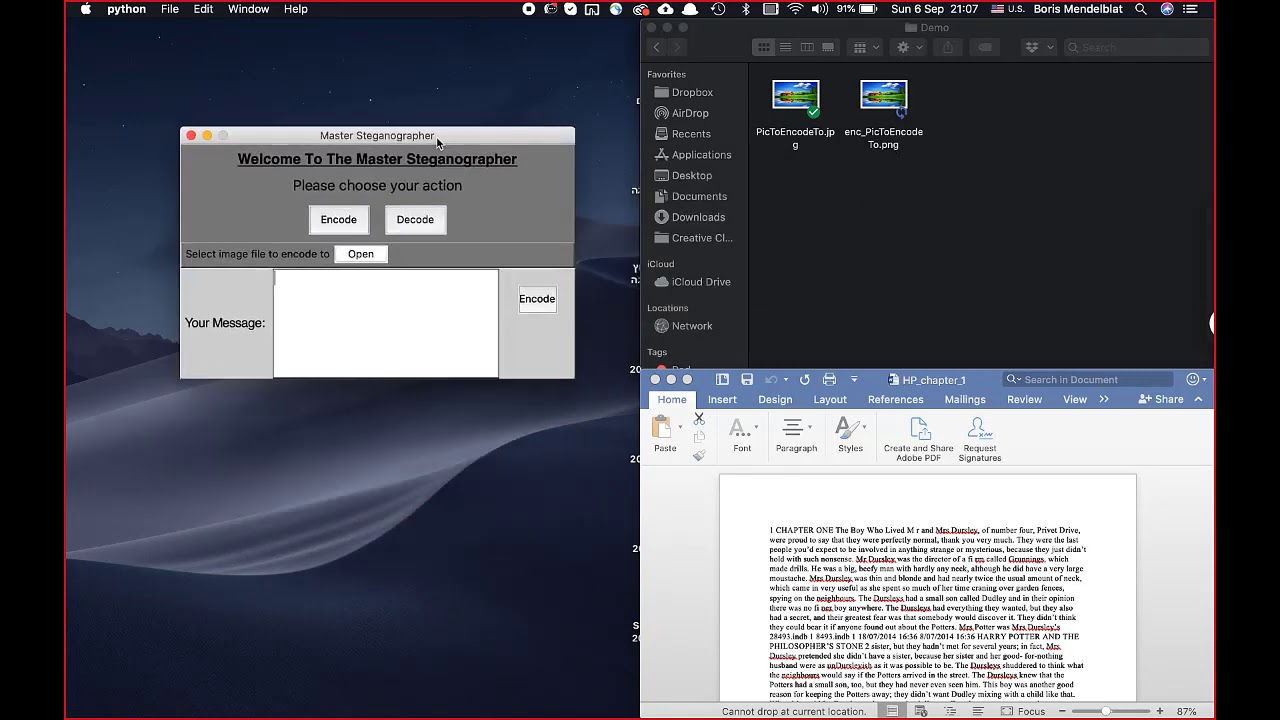Click the Decode button

tap(415, 220)
